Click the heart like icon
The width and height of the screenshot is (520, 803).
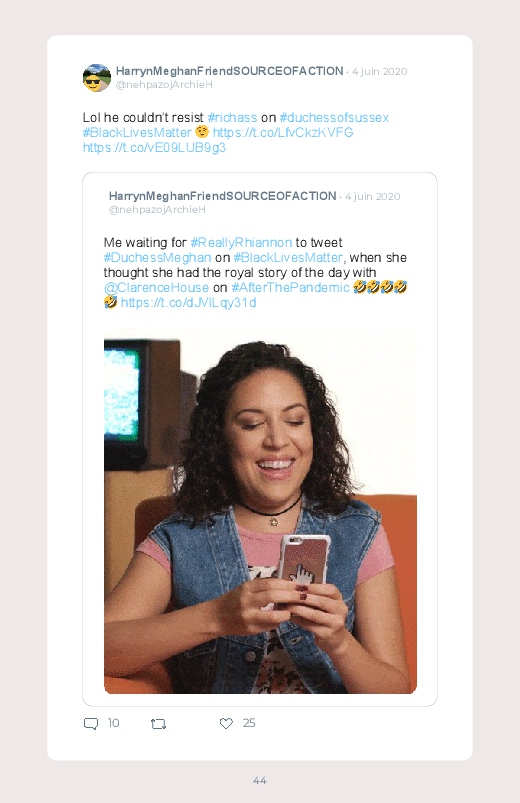226,723
